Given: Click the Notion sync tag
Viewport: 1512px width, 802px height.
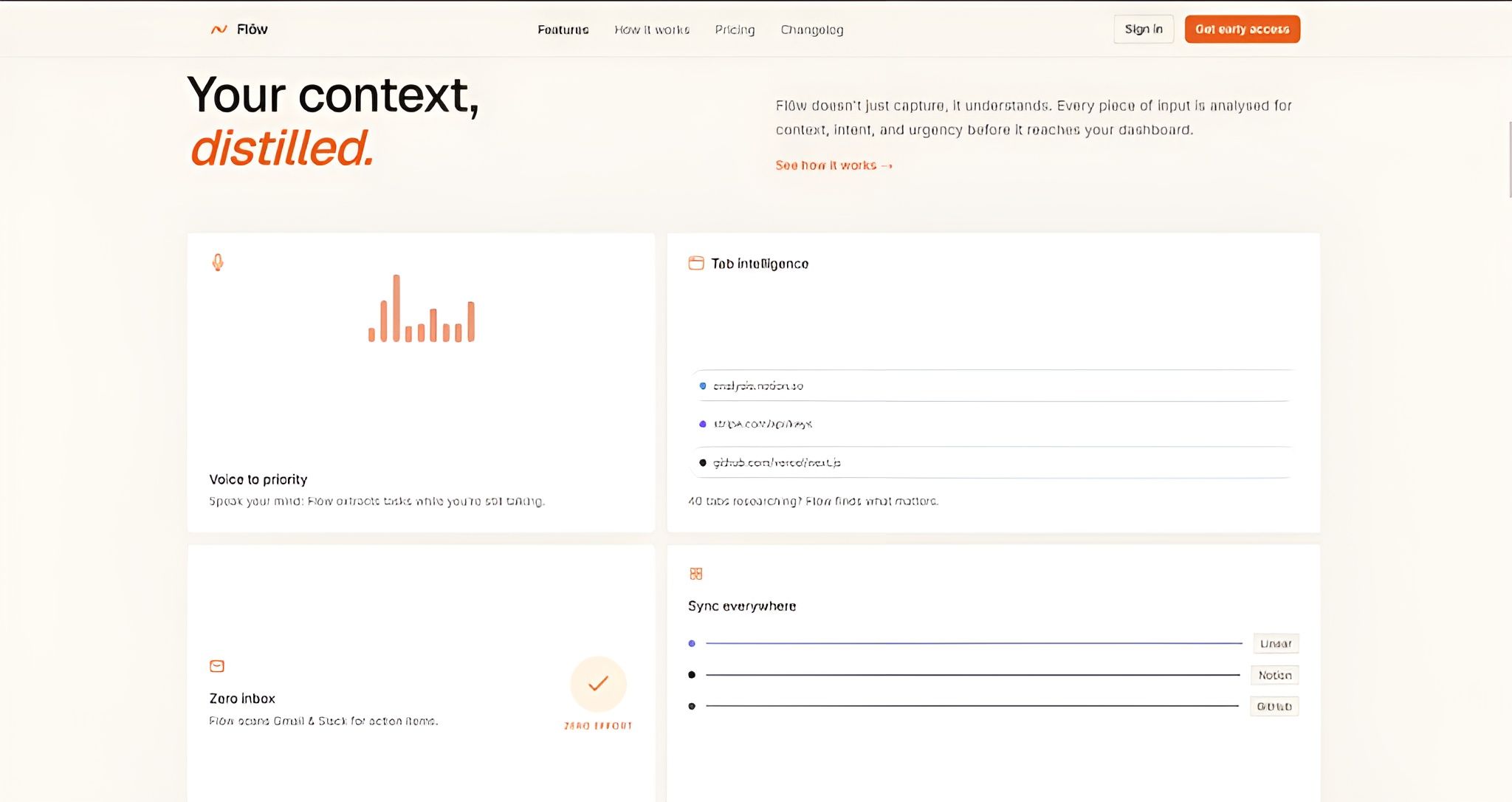Looking at the screenshot, I should pyautogui.click(x=1275, y=675).
